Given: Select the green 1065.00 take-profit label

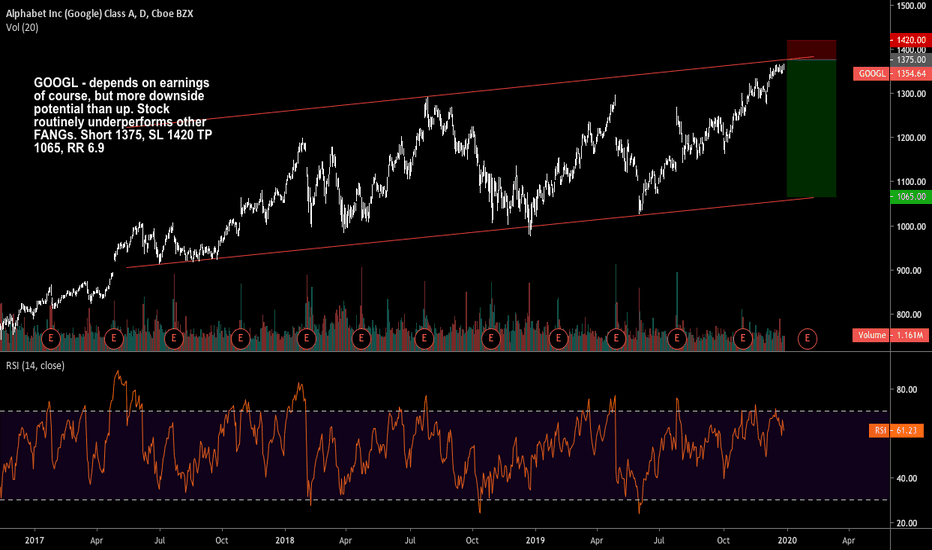Looking at the screenshot, I should tap(911, 197).
